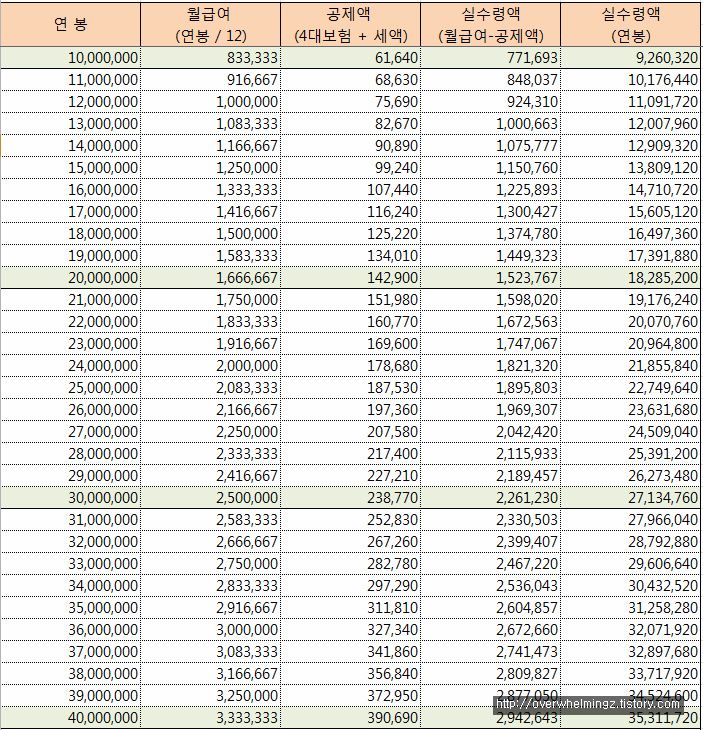
Task: Select the cell 35,000,000
Action: [70, 608]
